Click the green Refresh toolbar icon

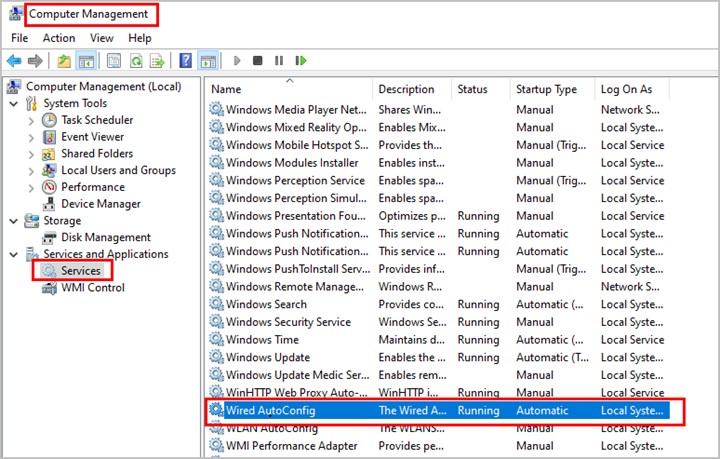point(136,61)
